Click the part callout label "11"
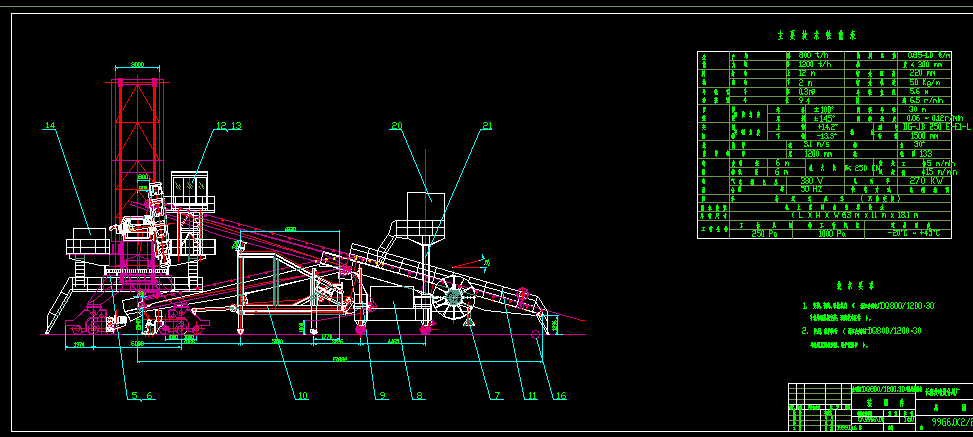This screenshot has width=973, height=437. point(531,395)
